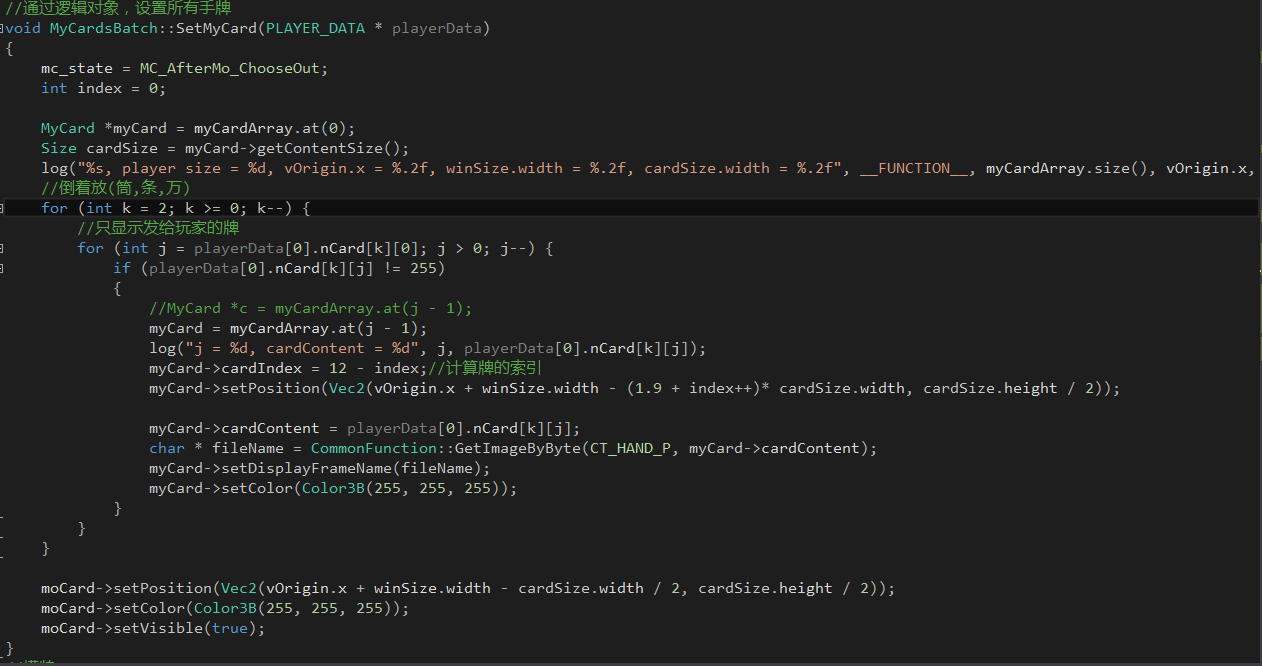
Task: Collapse the 'for (int j' inner loop
Action: click(x=3, y=248)
